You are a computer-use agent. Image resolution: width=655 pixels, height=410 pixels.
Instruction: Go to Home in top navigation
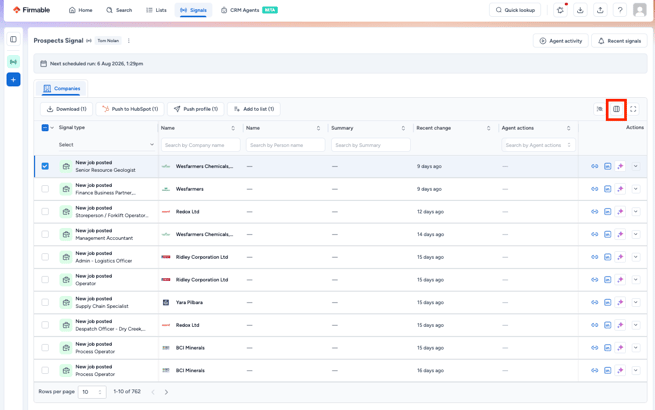pyautogui.click(x=81, y=10)
